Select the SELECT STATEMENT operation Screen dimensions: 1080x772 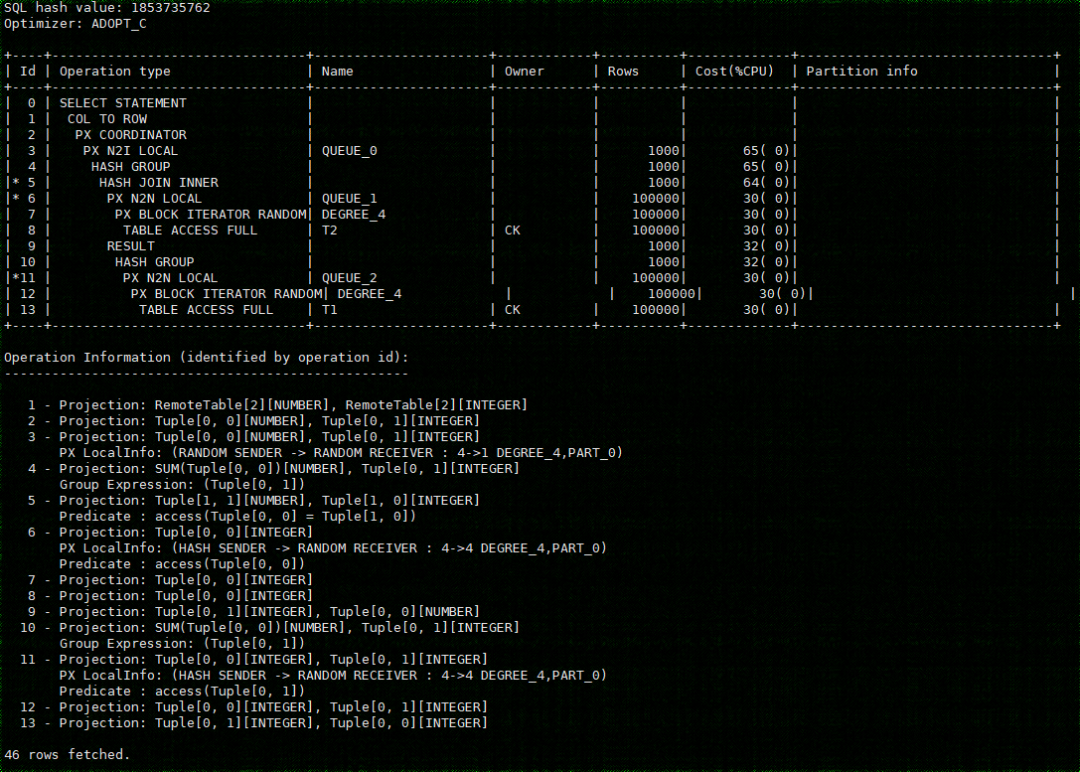123,103
